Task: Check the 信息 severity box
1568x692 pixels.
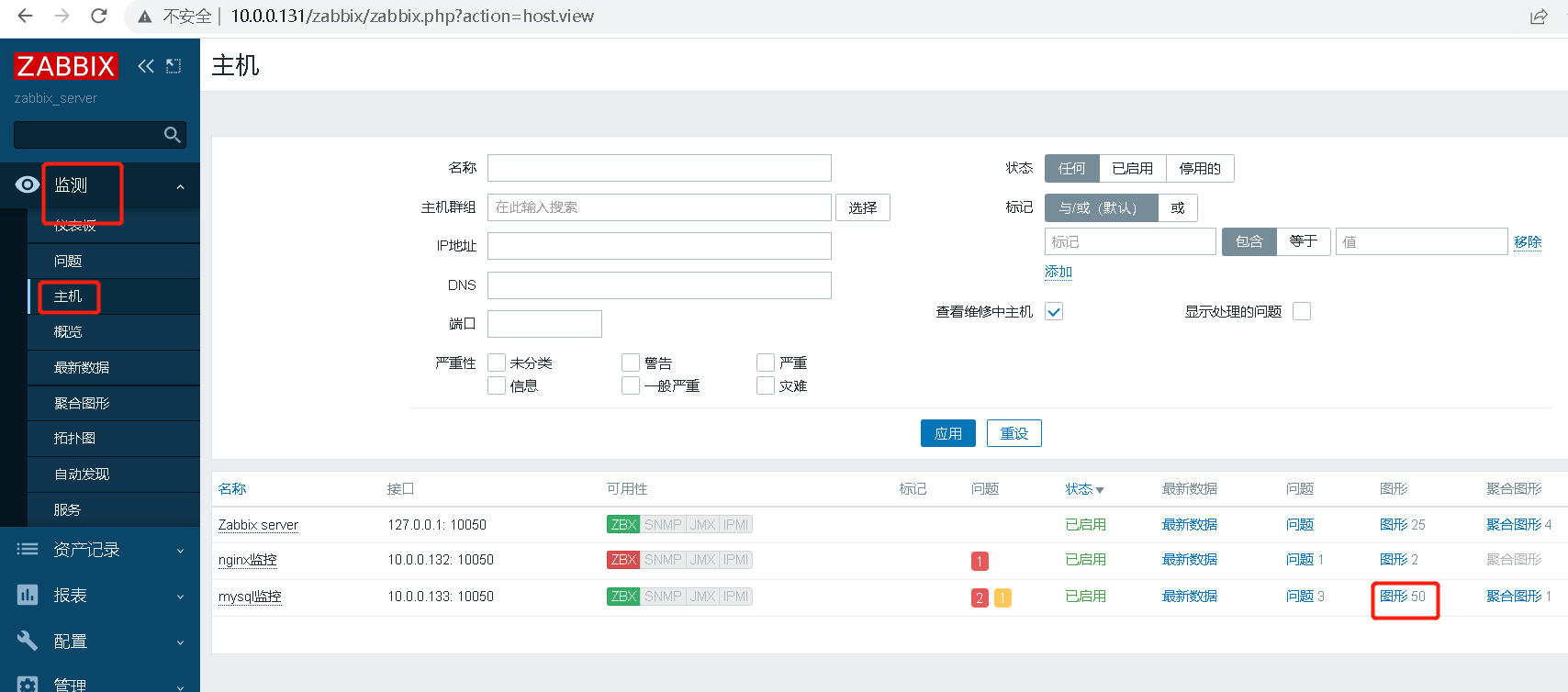Action: 497,385
